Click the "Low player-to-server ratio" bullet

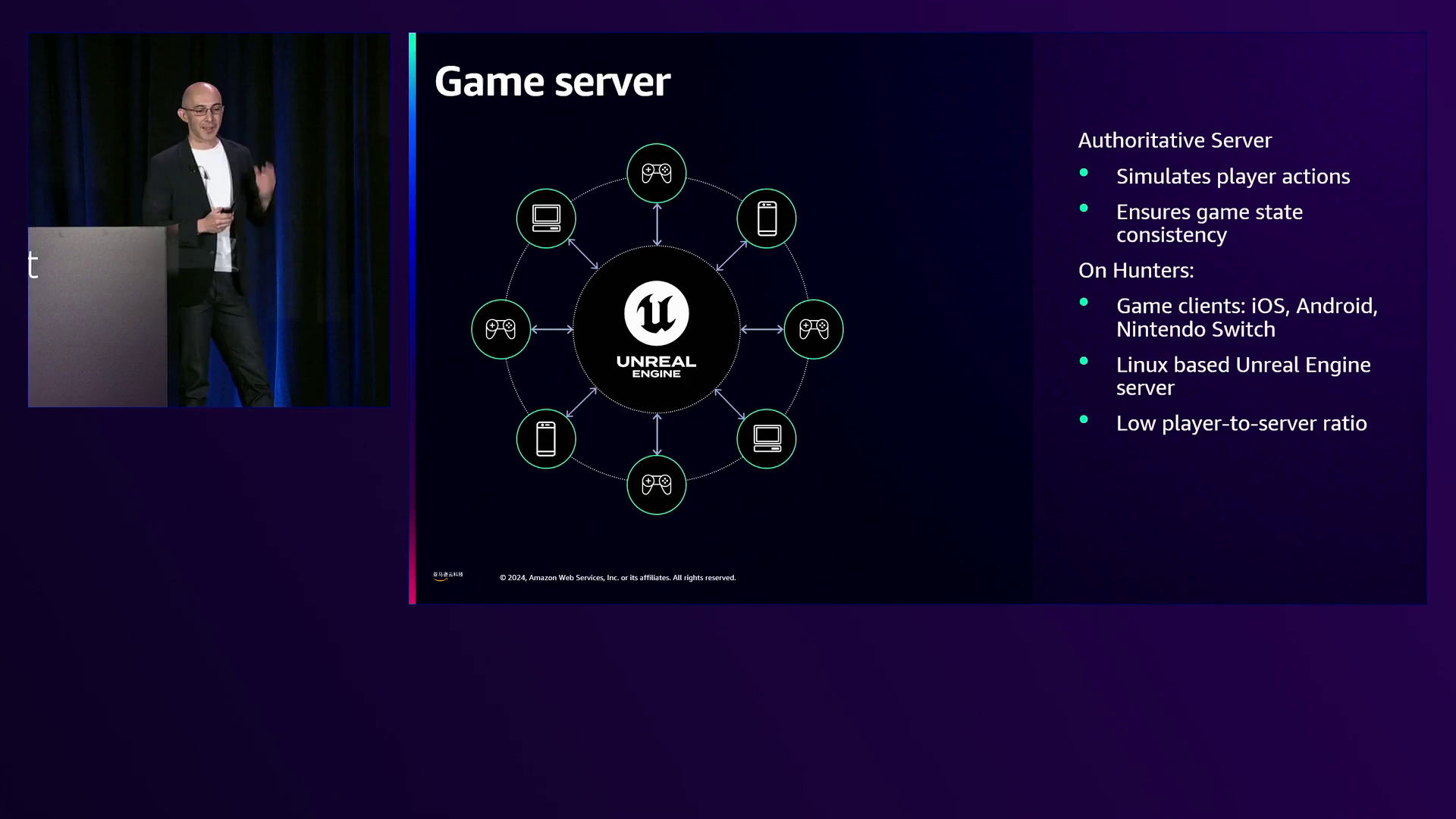tap(1241, 423)
